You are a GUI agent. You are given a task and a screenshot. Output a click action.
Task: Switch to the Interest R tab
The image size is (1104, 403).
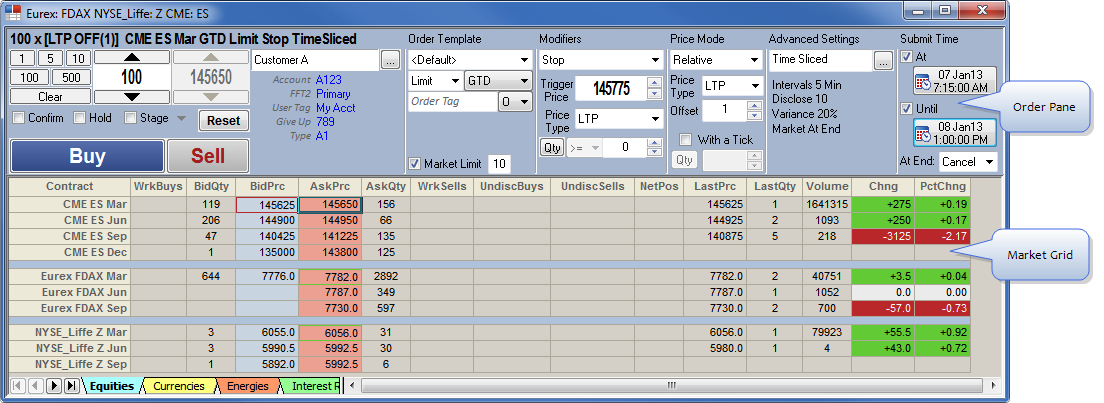314,385
